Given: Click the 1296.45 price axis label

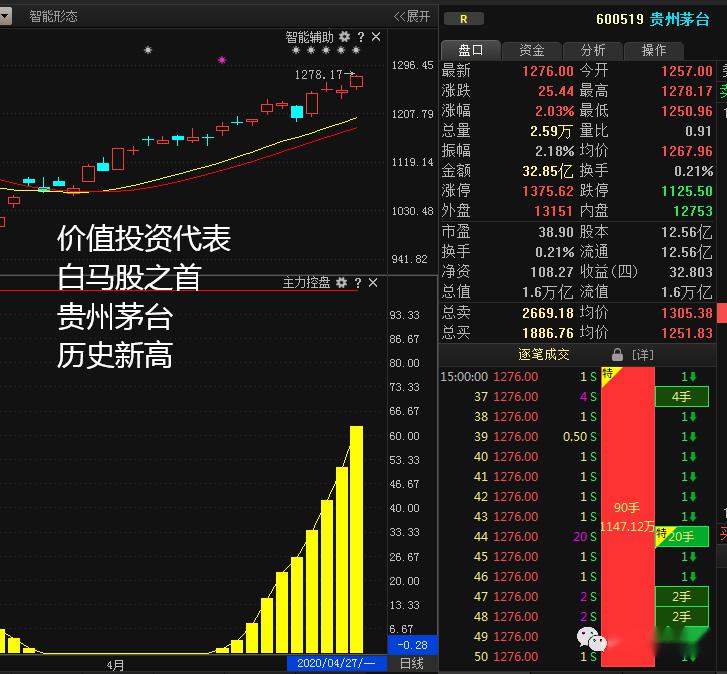Looking at the screenshot, I should (412, 65).
